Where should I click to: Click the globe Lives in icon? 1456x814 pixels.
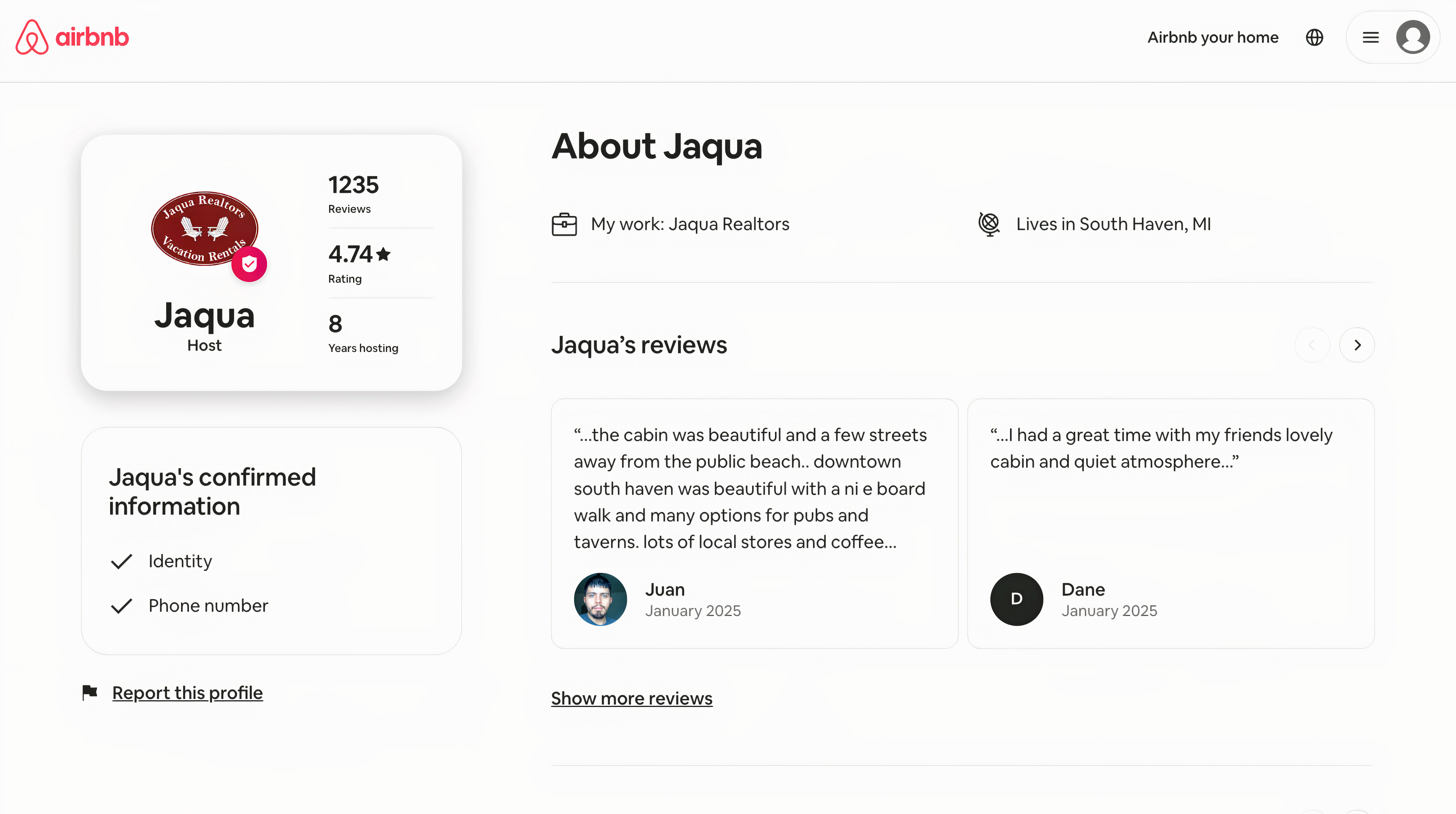tap(989, 224)
